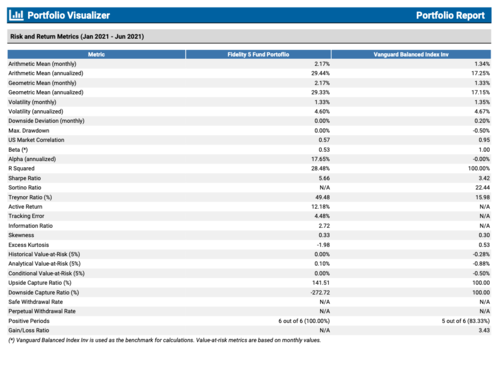The width and height of the screenshot is (500, 367).
Task: Click the 0.95 market correlation value
Action: 484,140
